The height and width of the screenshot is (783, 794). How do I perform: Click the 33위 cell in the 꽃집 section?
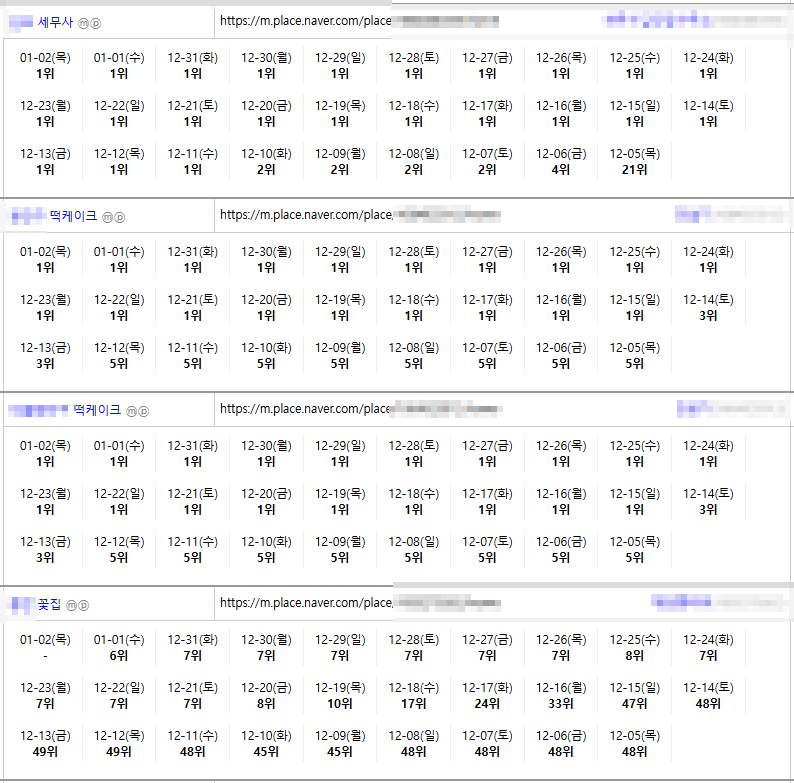point(561,704)
